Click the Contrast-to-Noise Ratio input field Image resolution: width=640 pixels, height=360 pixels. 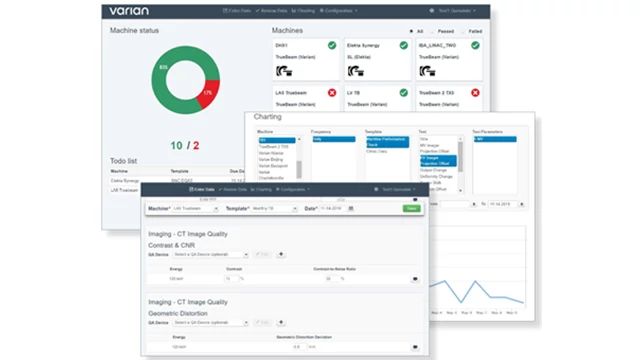point(332,279)
